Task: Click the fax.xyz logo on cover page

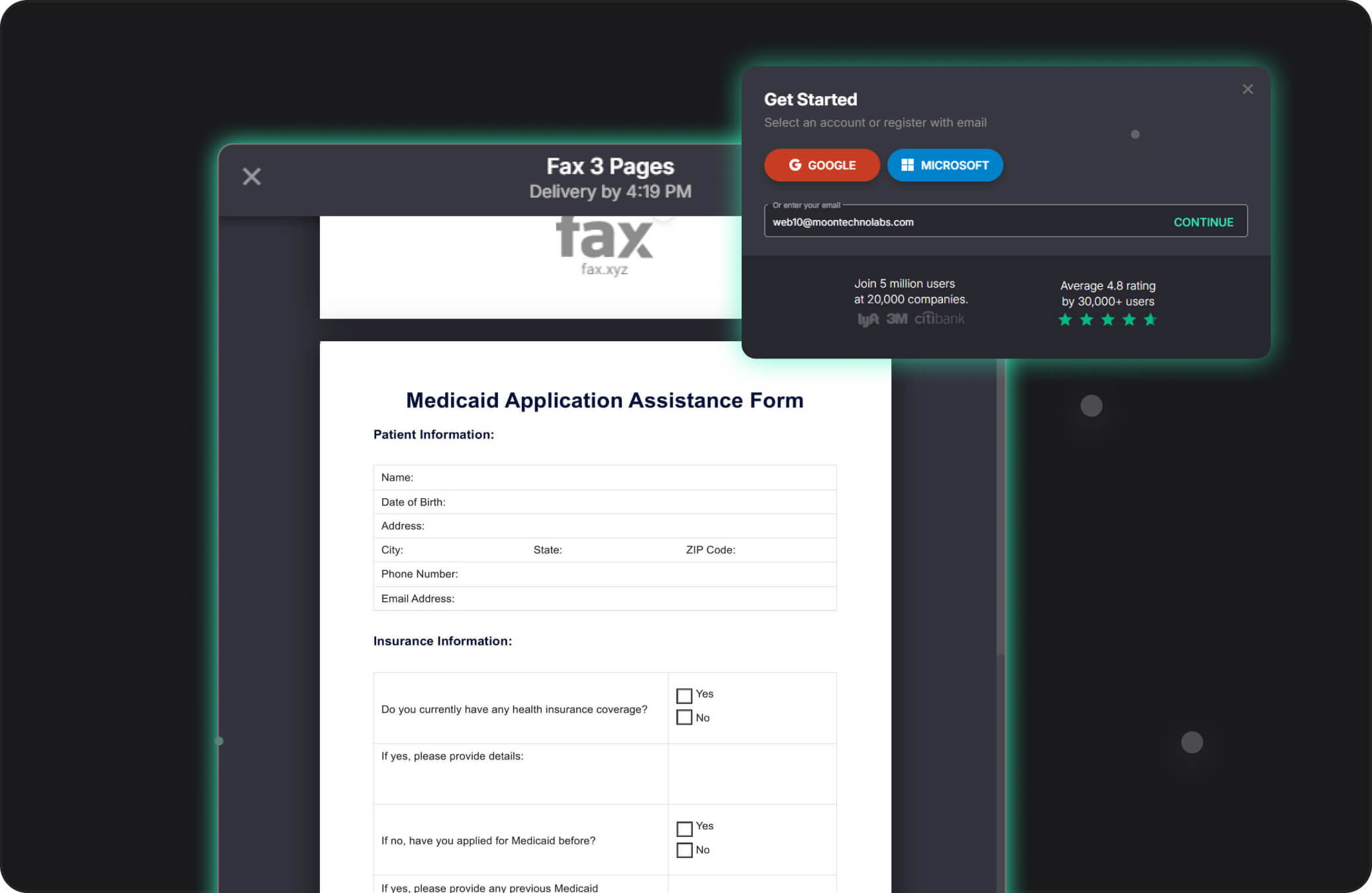Action: (604, 246)
